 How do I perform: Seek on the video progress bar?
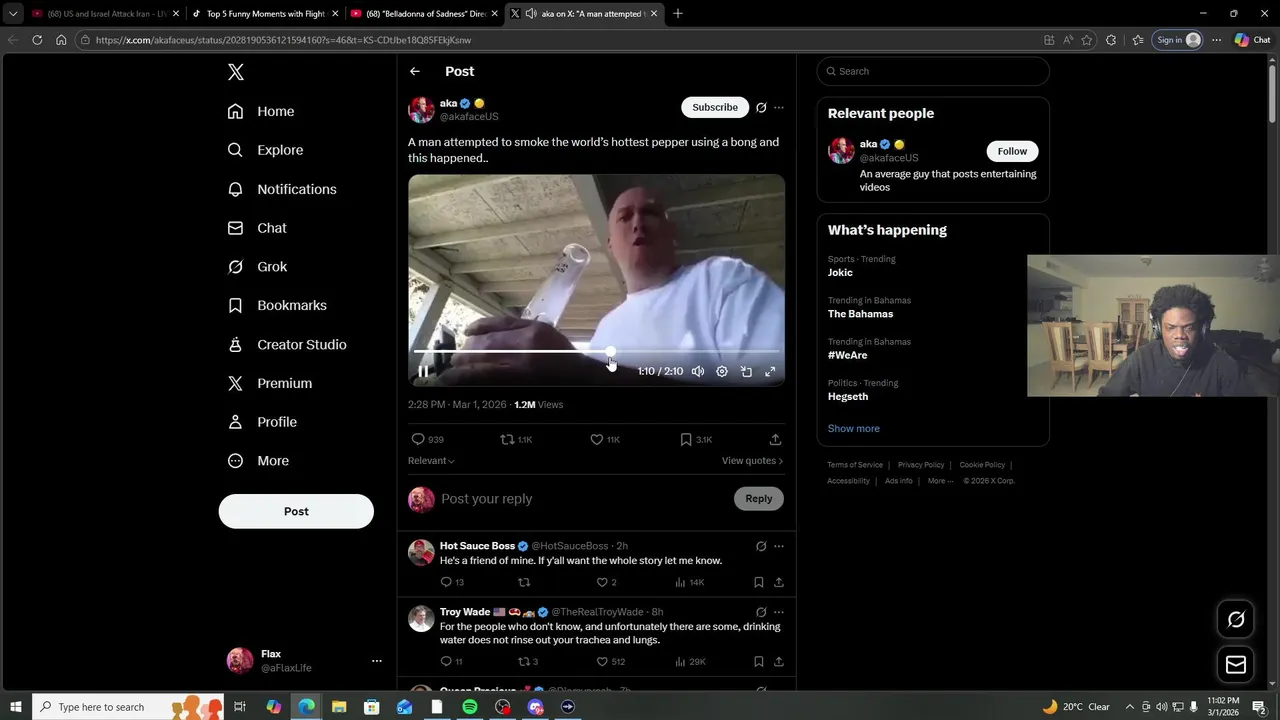pos(596,351)
